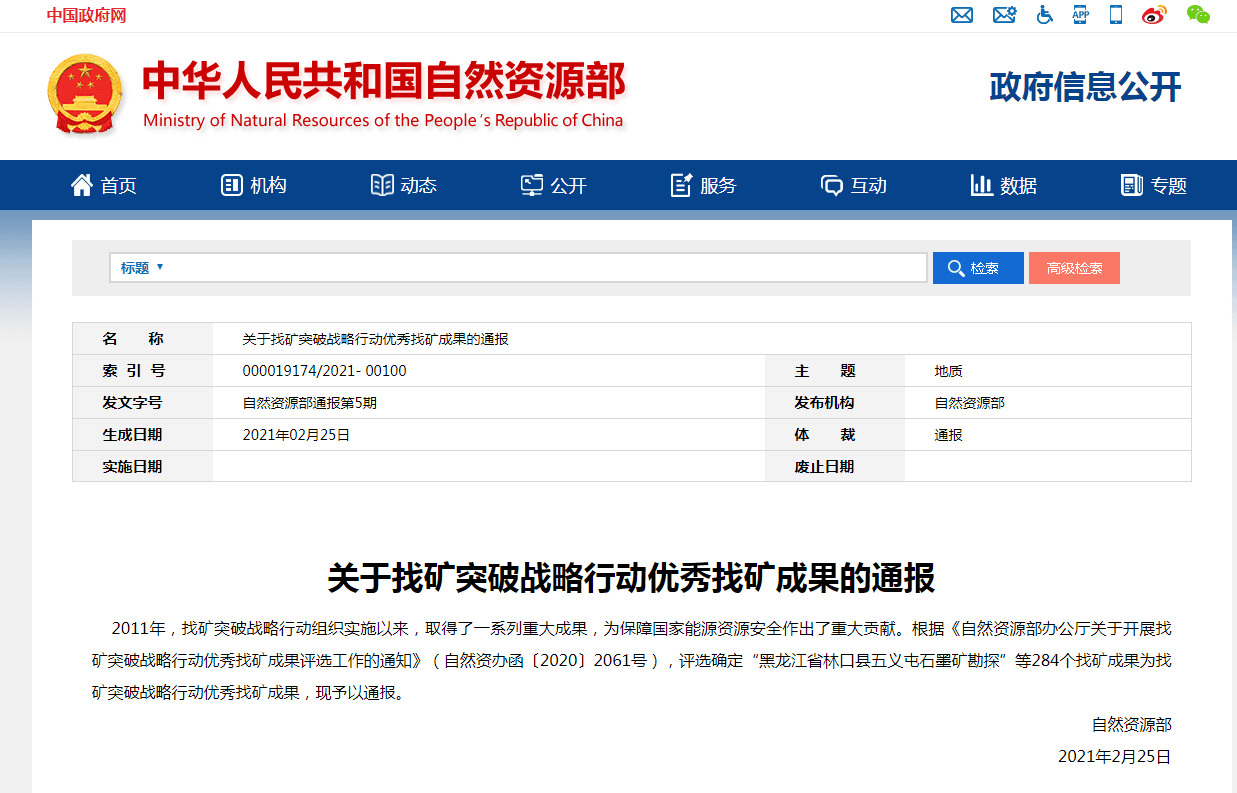Click the 废止日期 label
Screen dimensions: 1237x793
(825, 467)
